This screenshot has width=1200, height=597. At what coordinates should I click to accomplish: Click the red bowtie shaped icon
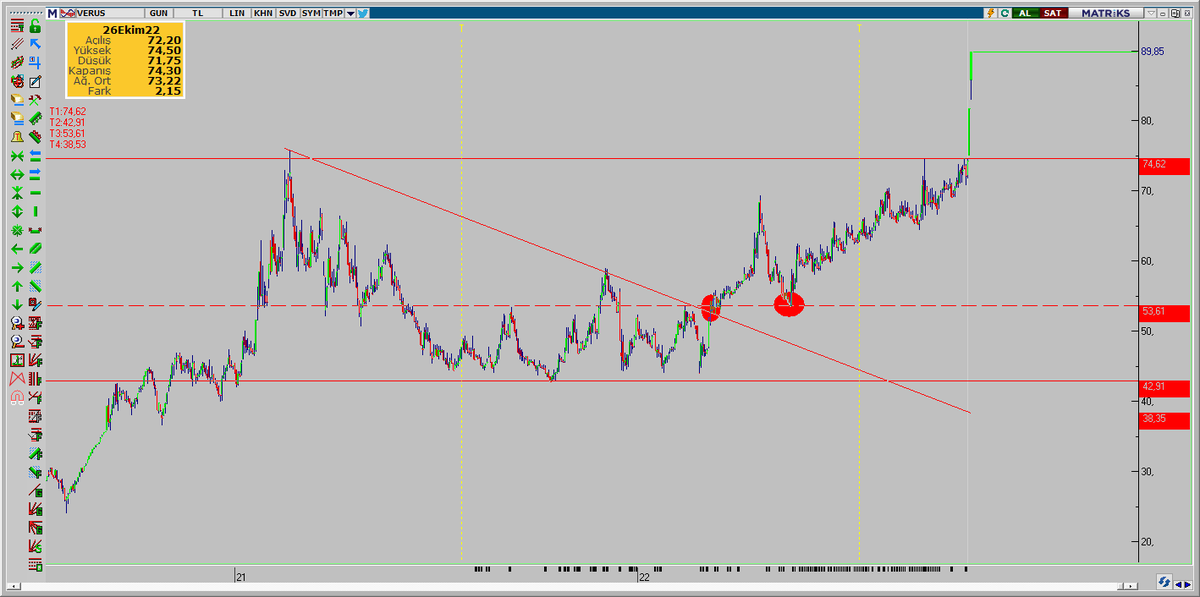tap(17, 379)
